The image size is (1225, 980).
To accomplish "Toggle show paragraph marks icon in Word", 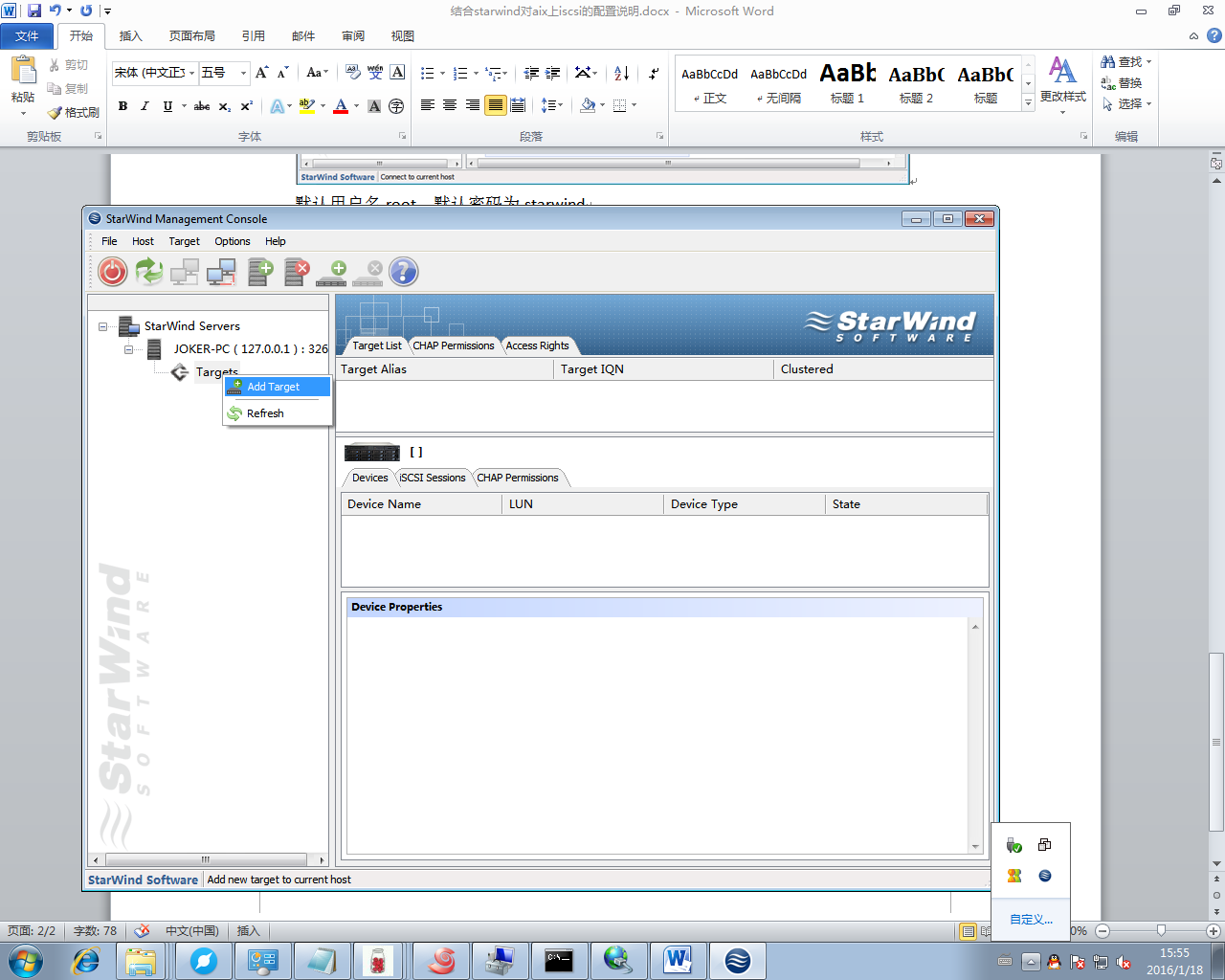I will coord(654,73).
